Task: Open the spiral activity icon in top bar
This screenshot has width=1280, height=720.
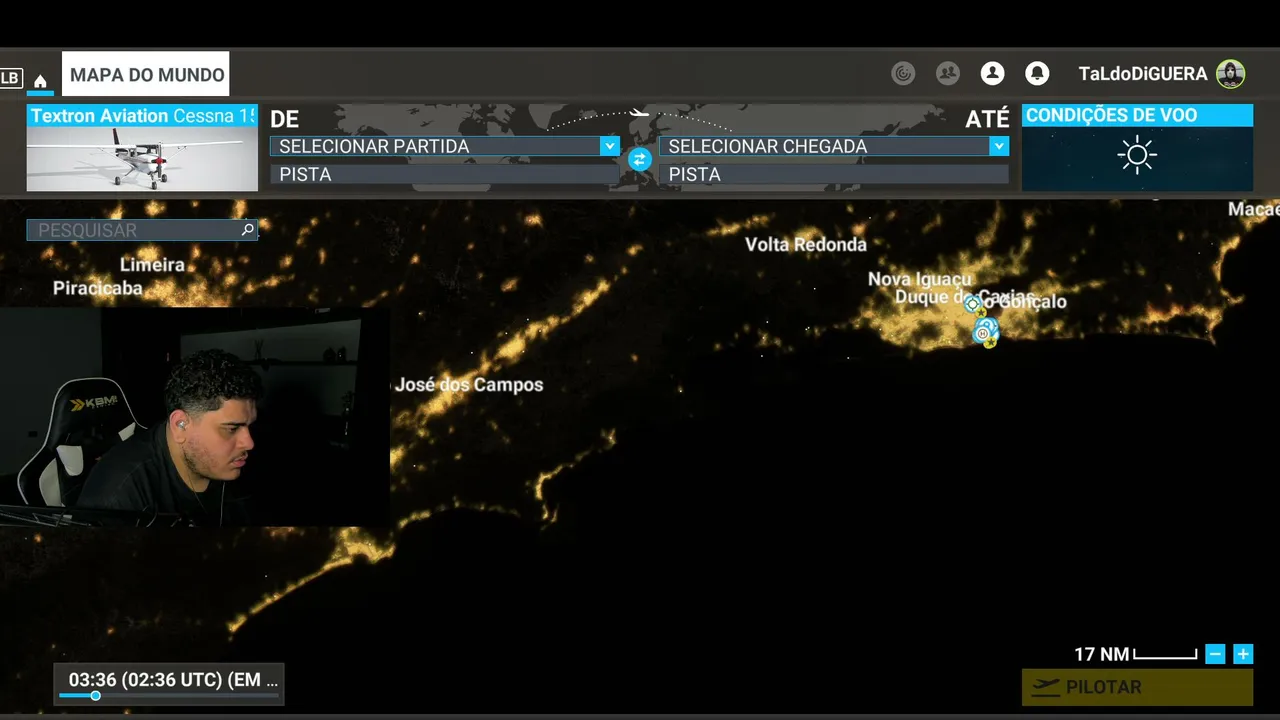Action: click(903, 73)
